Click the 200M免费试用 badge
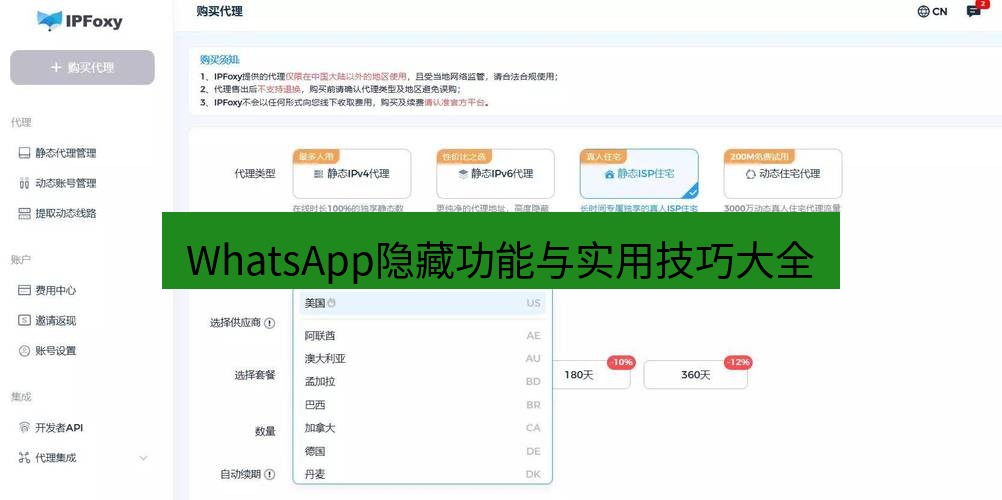The image size is (1002, 500). coord(760,156)
